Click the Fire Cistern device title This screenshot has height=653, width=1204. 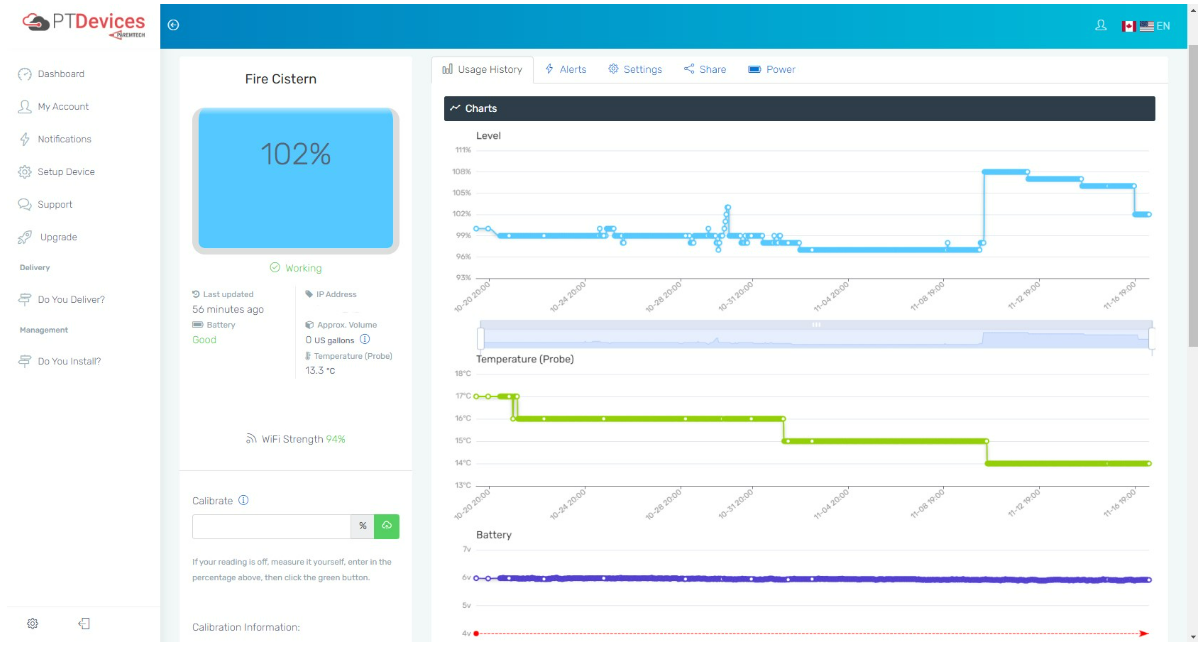point(281,79)
